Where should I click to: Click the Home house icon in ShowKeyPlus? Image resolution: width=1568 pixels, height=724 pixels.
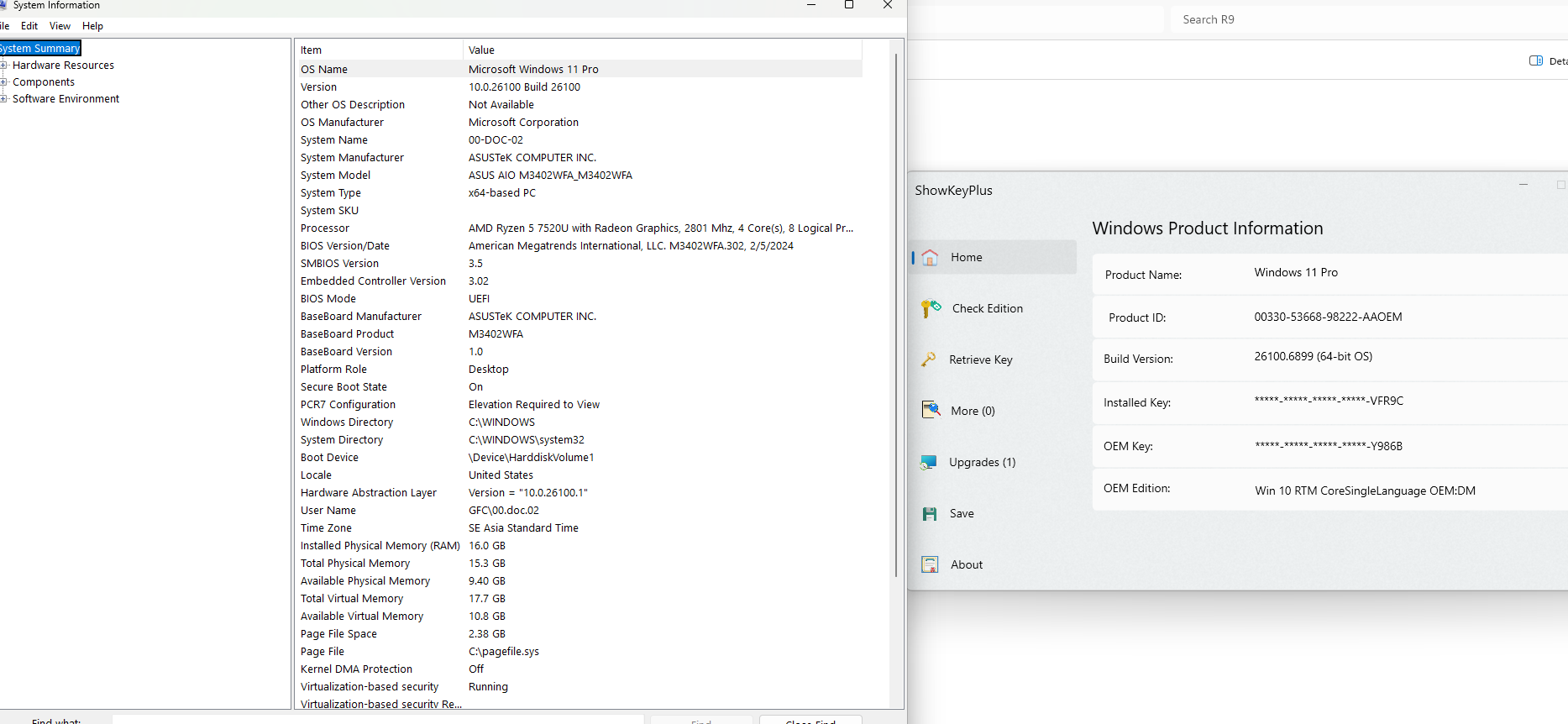[x=930, y=258]
